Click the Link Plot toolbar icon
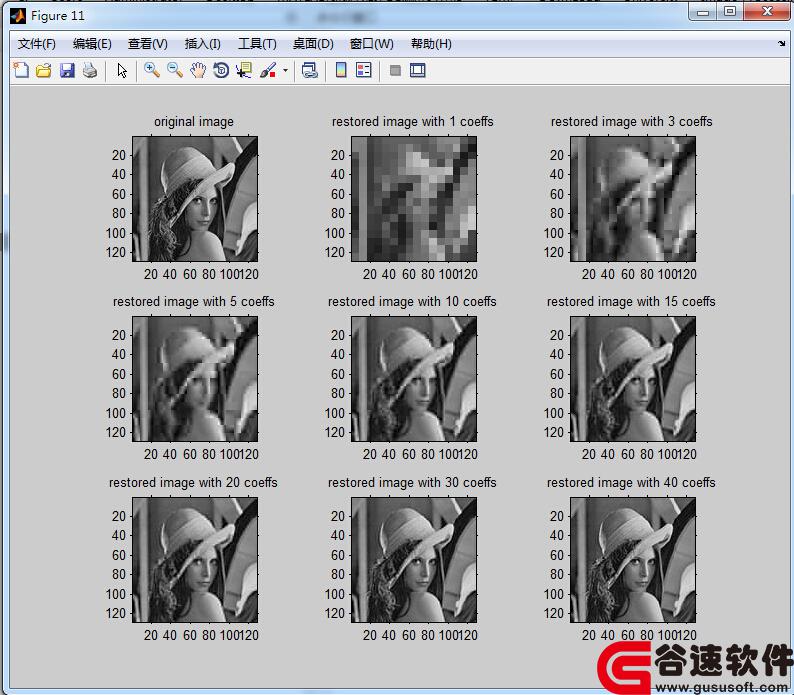Viewport: 794px width, 695px height. point(309,70)
